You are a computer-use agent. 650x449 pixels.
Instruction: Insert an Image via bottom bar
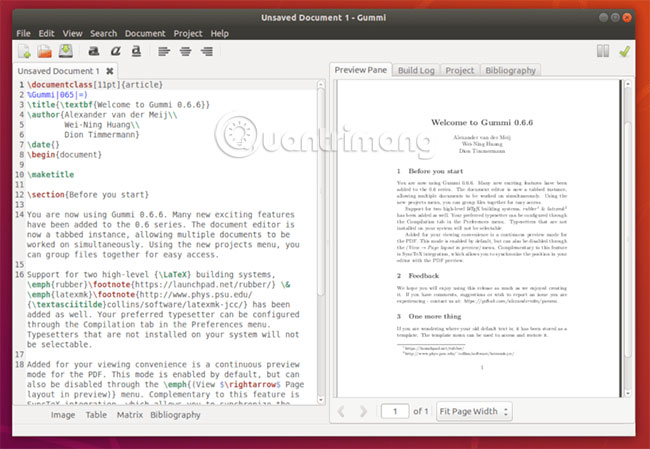(63, 415)
